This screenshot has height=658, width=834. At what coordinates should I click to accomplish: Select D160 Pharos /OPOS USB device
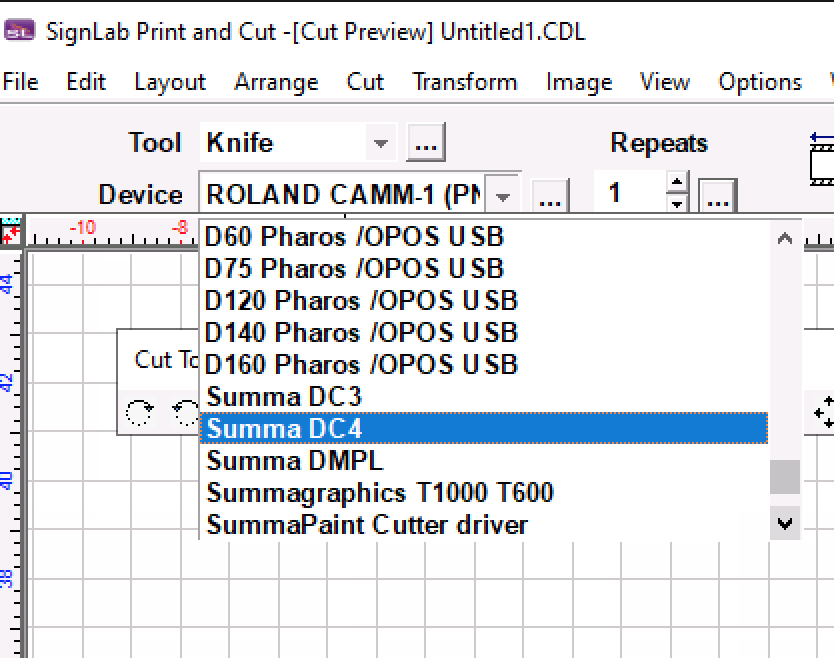click(484, 364)
